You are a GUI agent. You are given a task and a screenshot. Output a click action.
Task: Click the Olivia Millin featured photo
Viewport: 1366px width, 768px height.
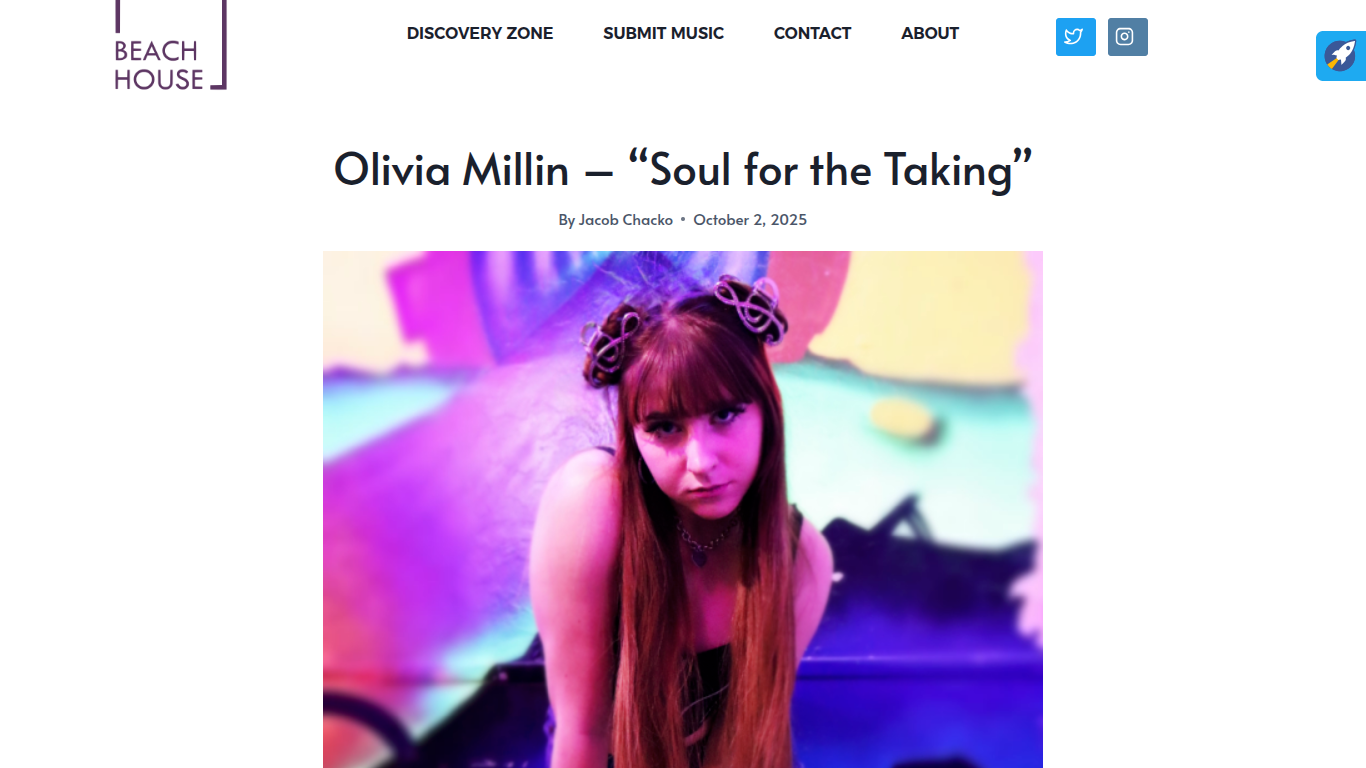pyautogui.click(x=683, y=509)
